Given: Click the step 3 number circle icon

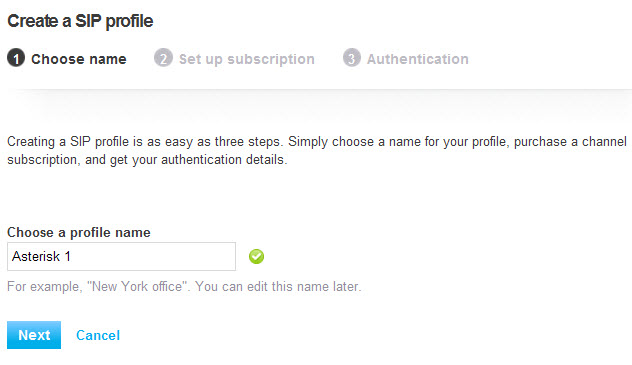Looking at the screenshot, I should (352, 58).
